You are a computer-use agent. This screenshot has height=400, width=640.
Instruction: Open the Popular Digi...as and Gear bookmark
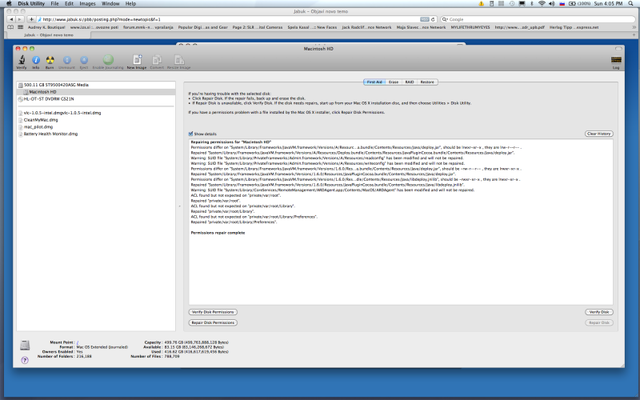pos(203,27)
